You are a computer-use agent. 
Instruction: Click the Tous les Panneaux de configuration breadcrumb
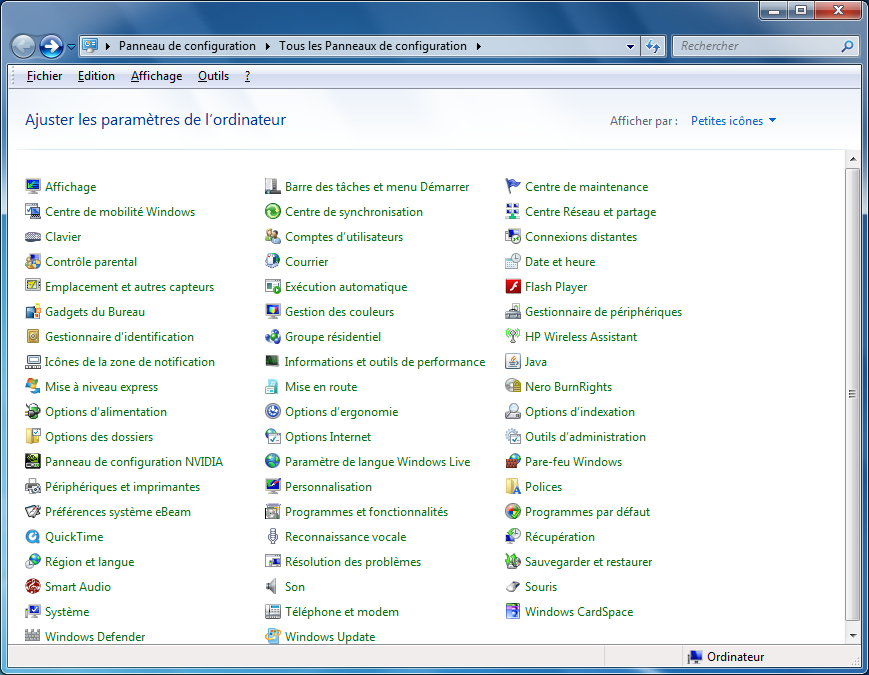372,46
